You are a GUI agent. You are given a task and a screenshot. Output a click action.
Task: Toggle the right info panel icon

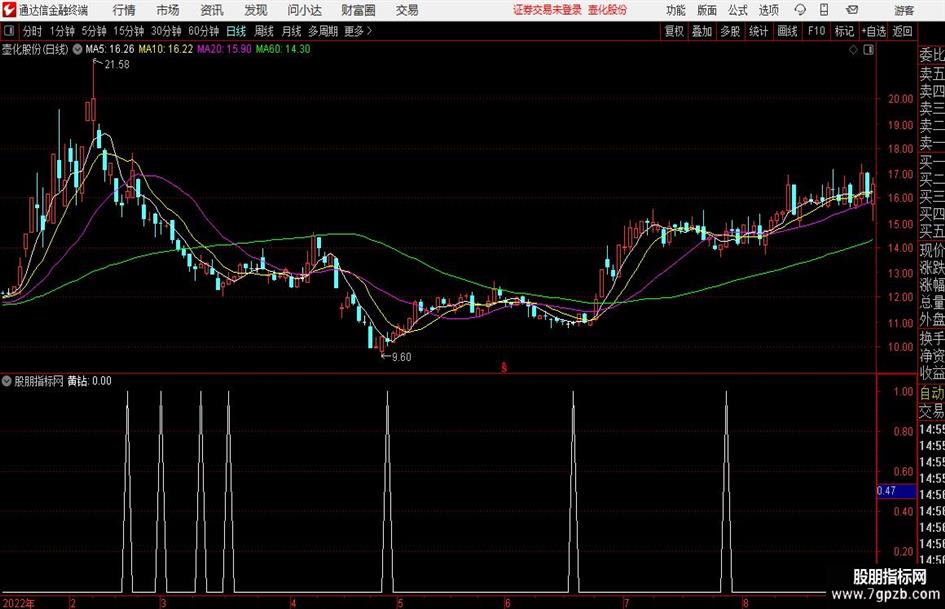pyautogui.click(x=868, y=50)
